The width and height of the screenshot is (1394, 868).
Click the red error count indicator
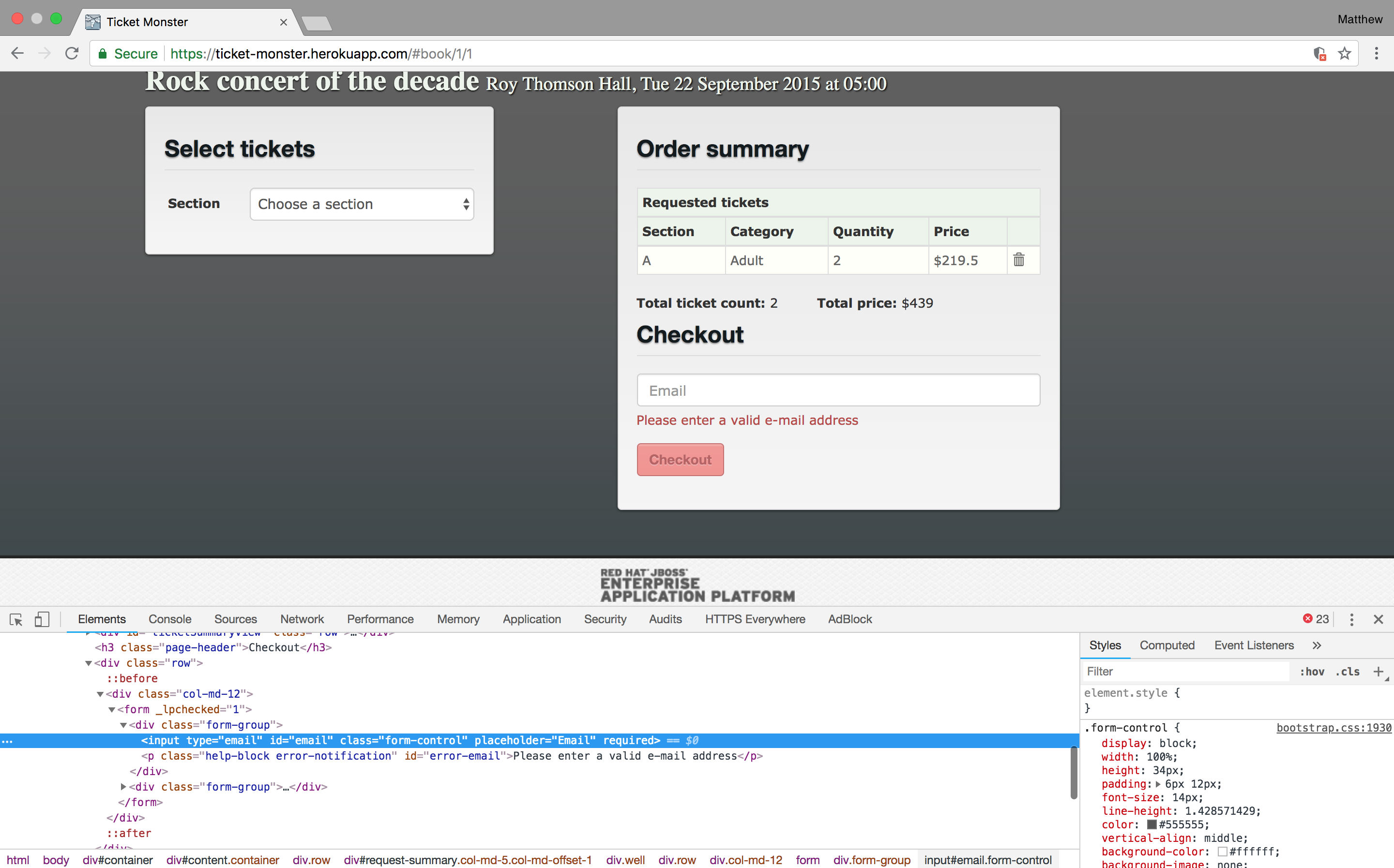(1316, 619)
